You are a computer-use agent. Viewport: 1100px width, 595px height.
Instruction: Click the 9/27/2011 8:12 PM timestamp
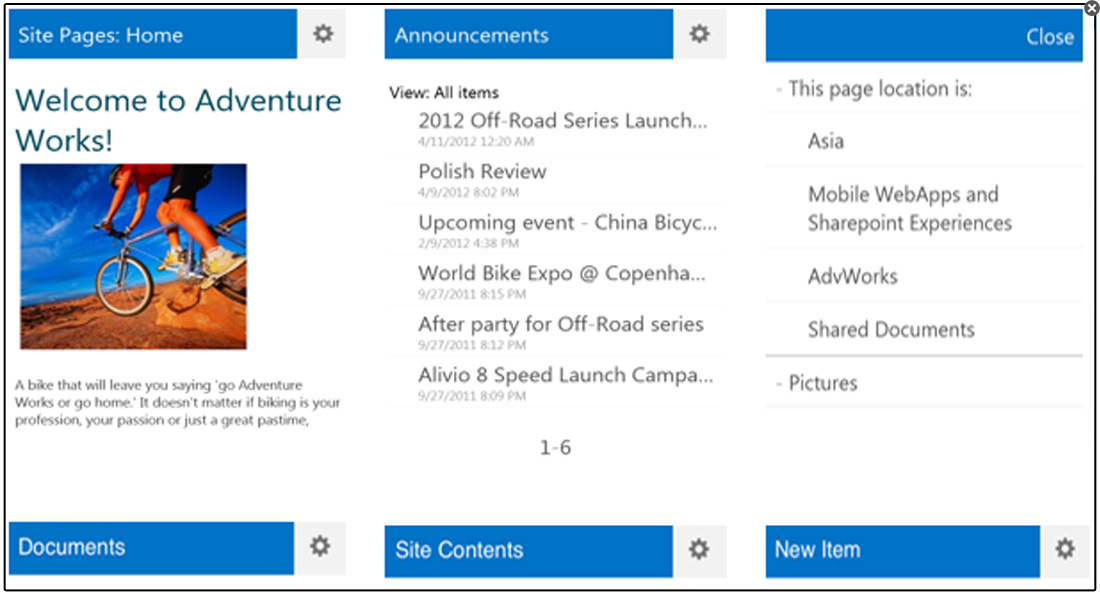[x=471, y=345]
